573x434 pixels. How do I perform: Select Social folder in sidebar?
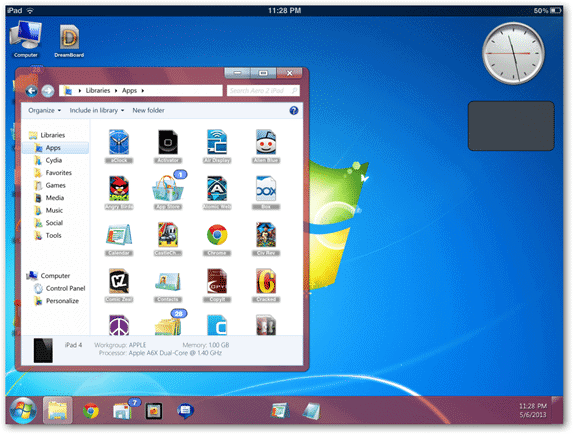click(48, 223)
